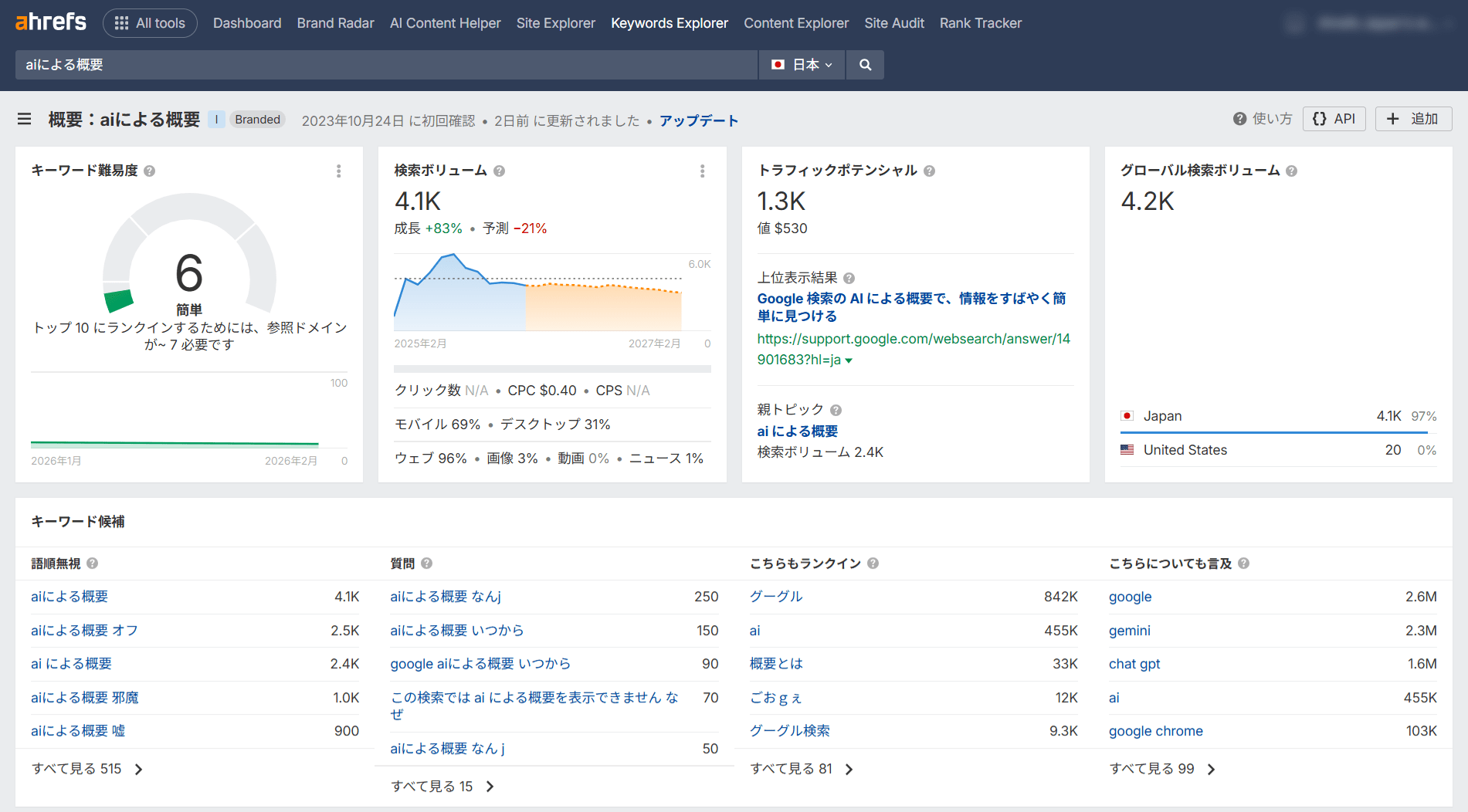Click the Ahrefs logo
1468x812 pixels.
point(51,22)
